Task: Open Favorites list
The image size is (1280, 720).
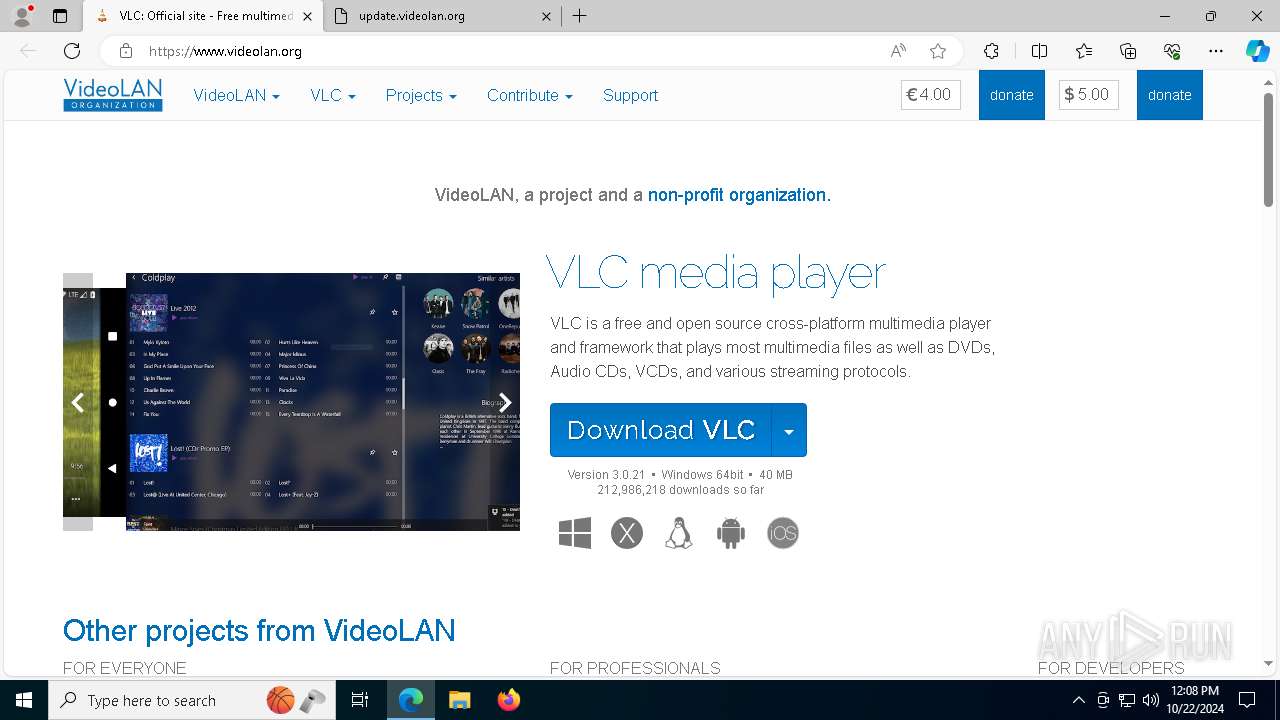Action: click(x=1084, y=51)
